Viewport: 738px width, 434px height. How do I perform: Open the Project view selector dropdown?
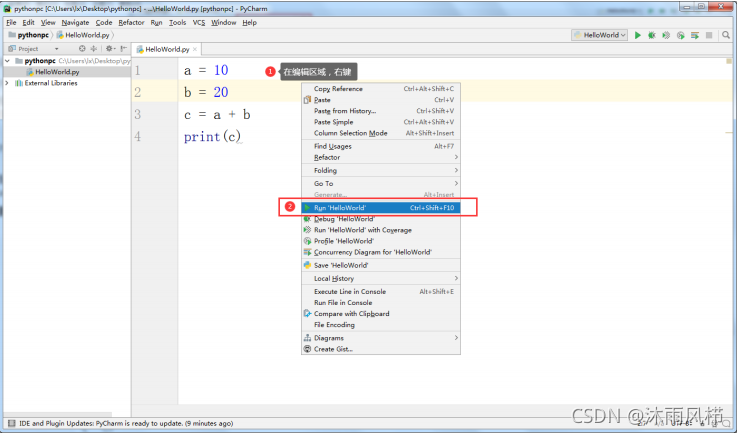point(56,48)
